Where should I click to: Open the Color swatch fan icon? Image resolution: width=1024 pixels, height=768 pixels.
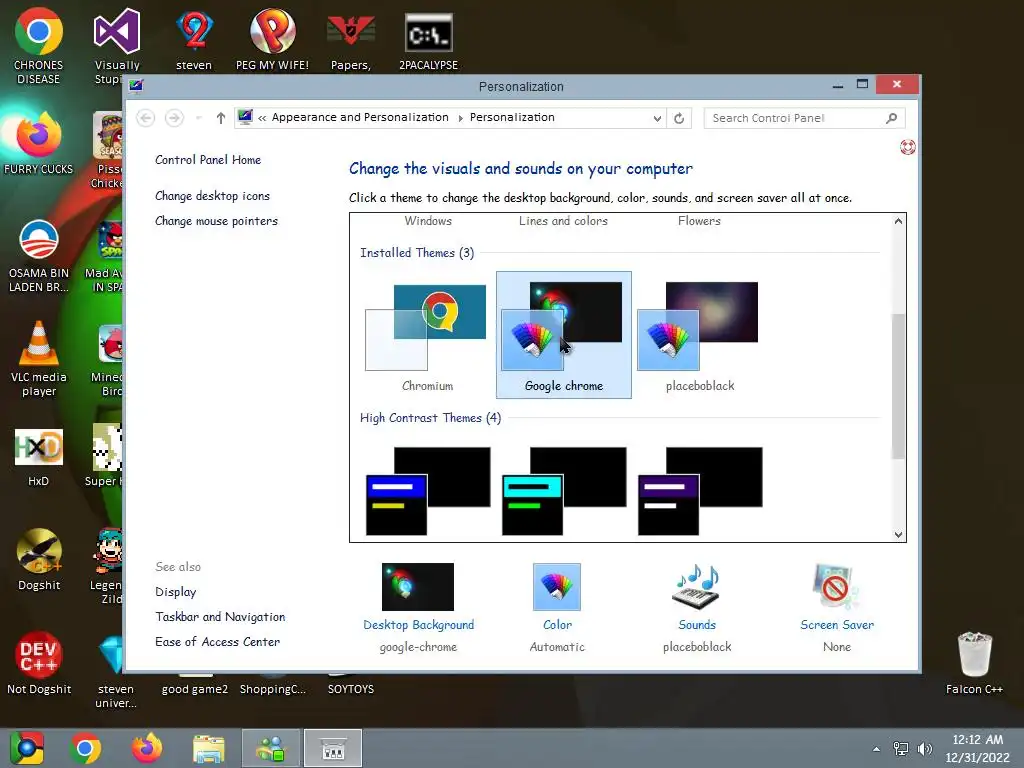tap(557, 586)
